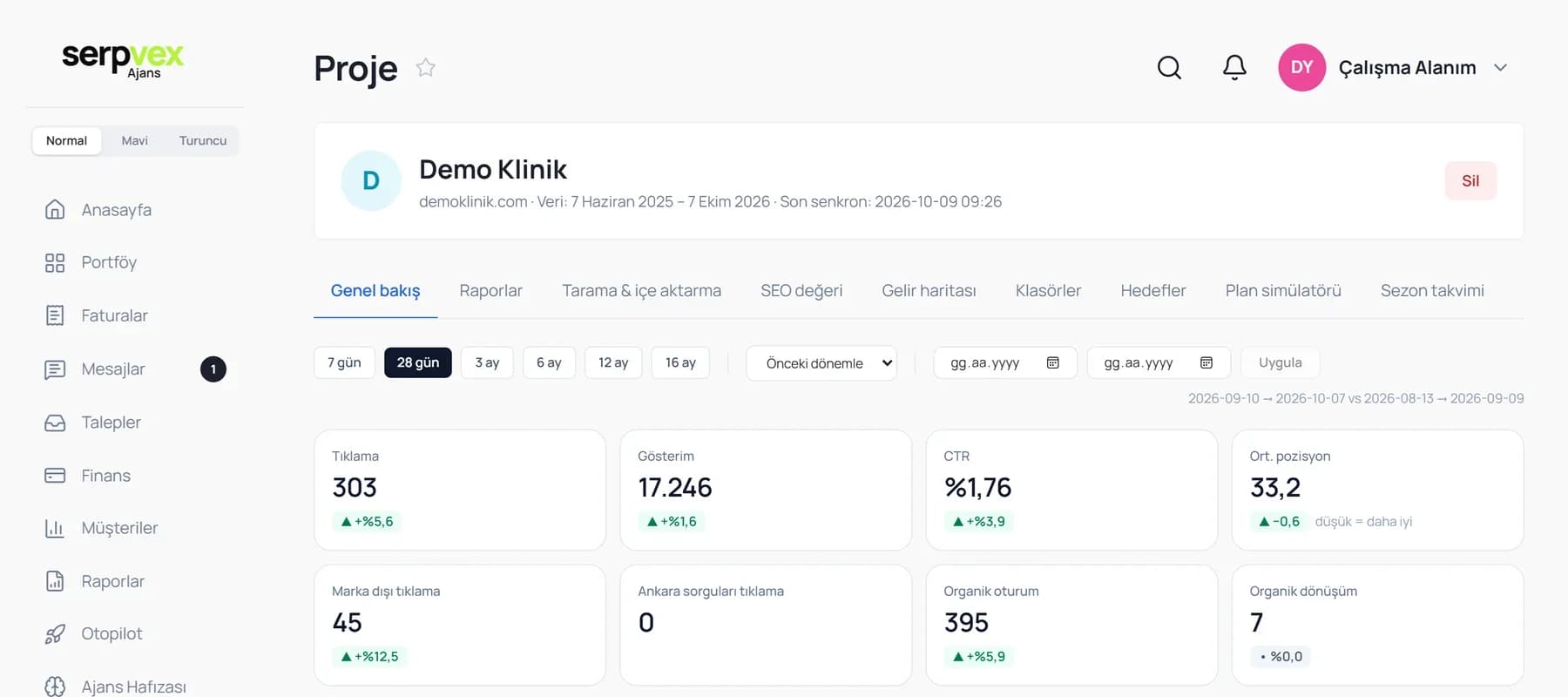The height and width of the screenshot is (697, 1568).
Task: Click the Demo Klinik D avatar
Action: (371, 180)
